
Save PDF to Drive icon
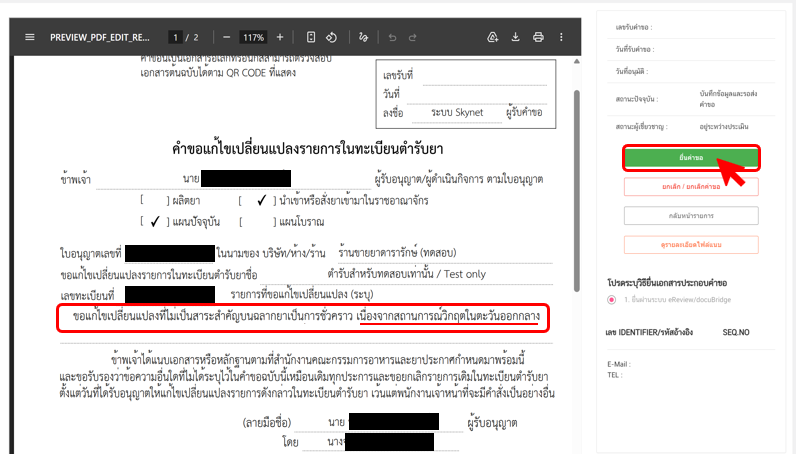492,37
